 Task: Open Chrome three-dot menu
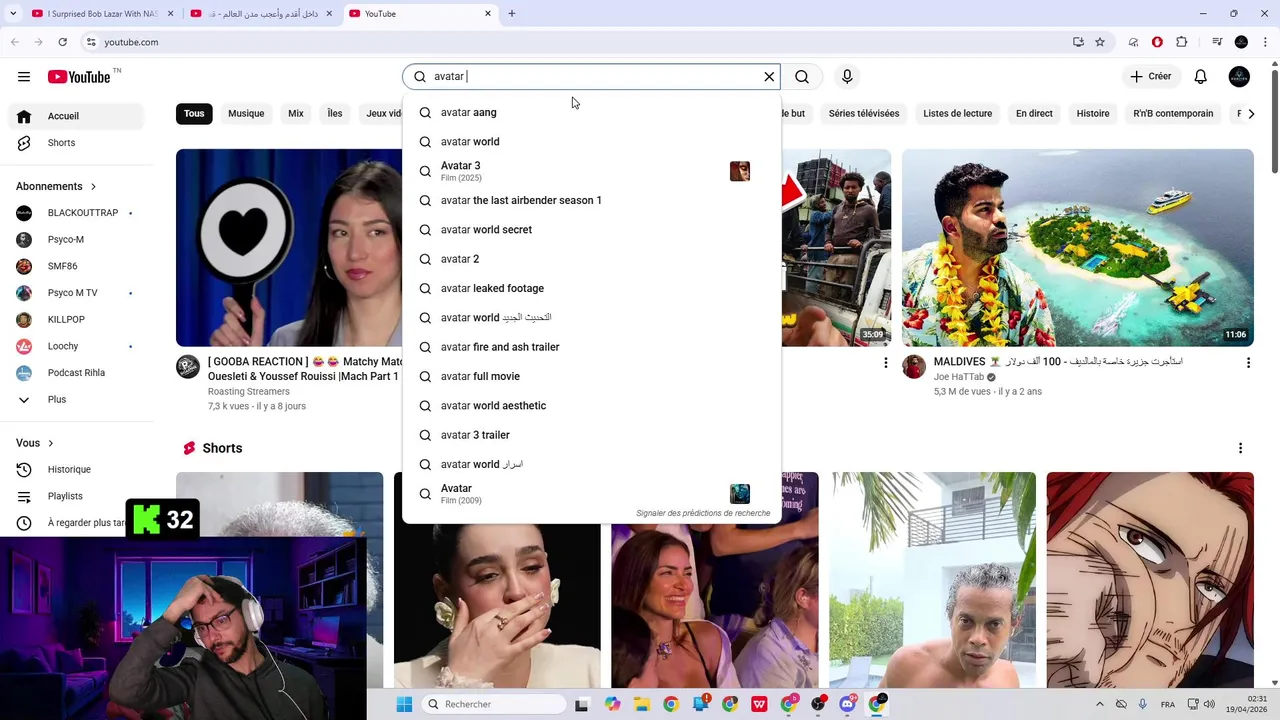pyautogui.click(x=1265, y=42)
